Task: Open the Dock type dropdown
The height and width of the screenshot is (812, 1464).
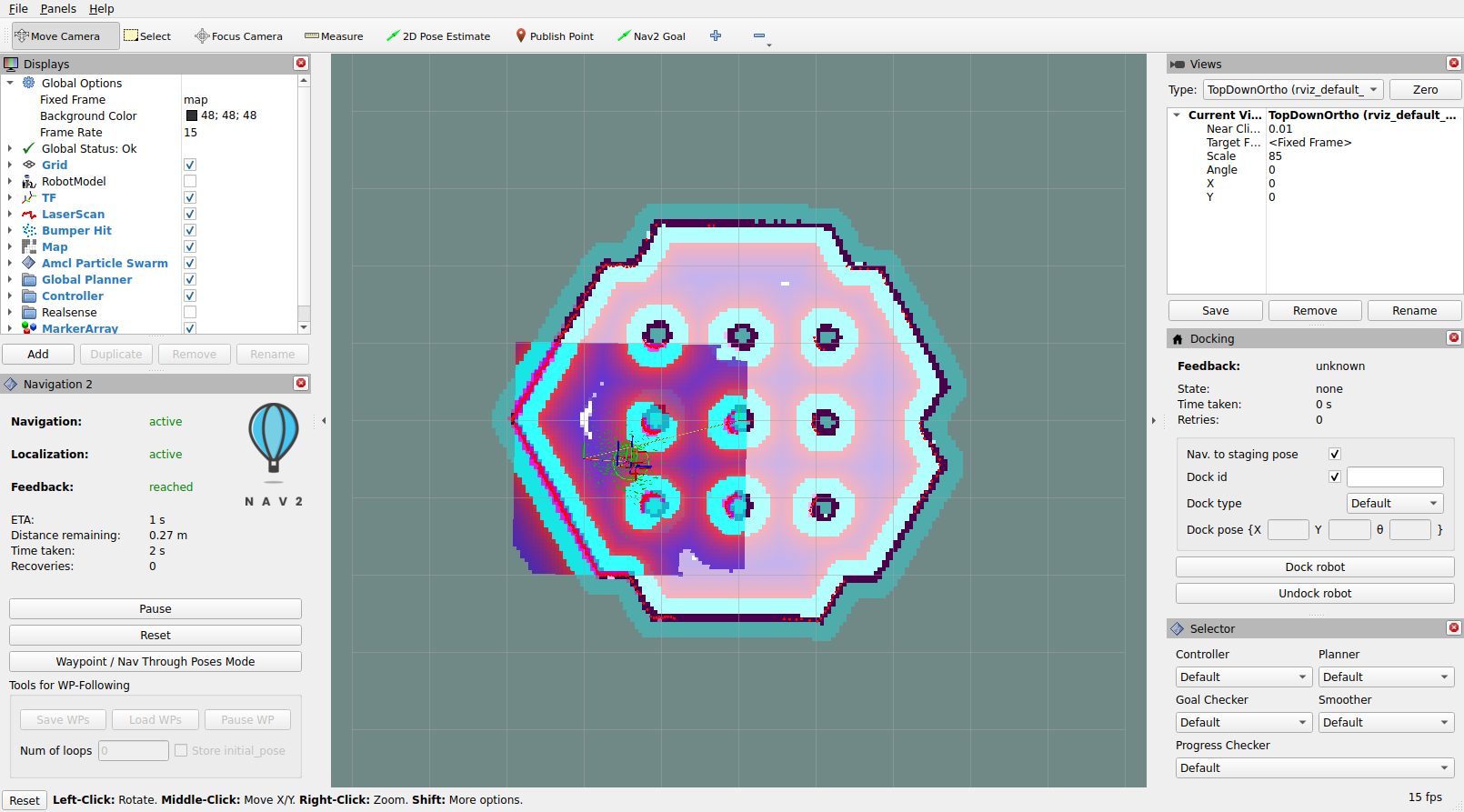Action: (1394, 504)
